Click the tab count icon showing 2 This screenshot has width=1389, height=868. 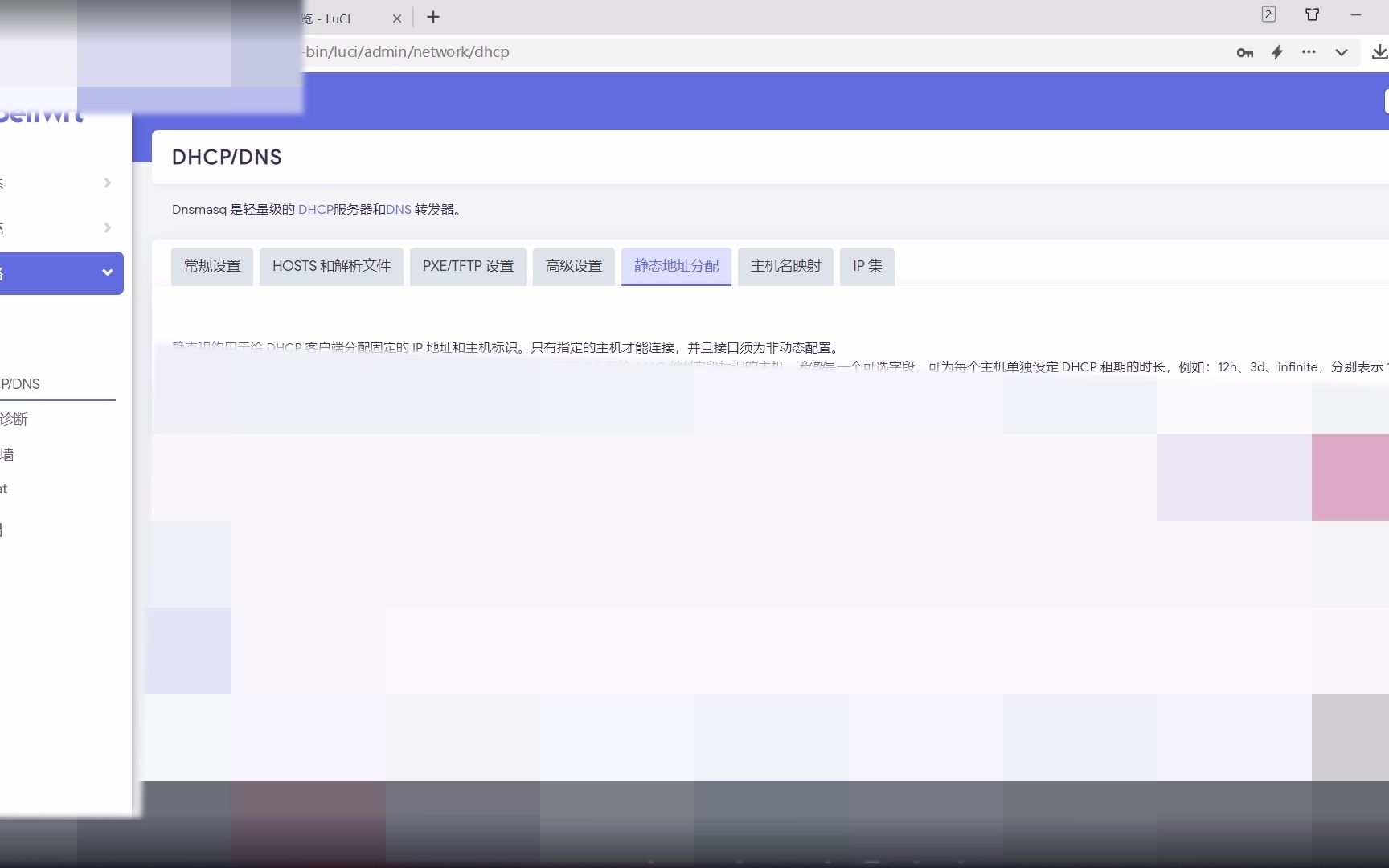point(1268,14)
